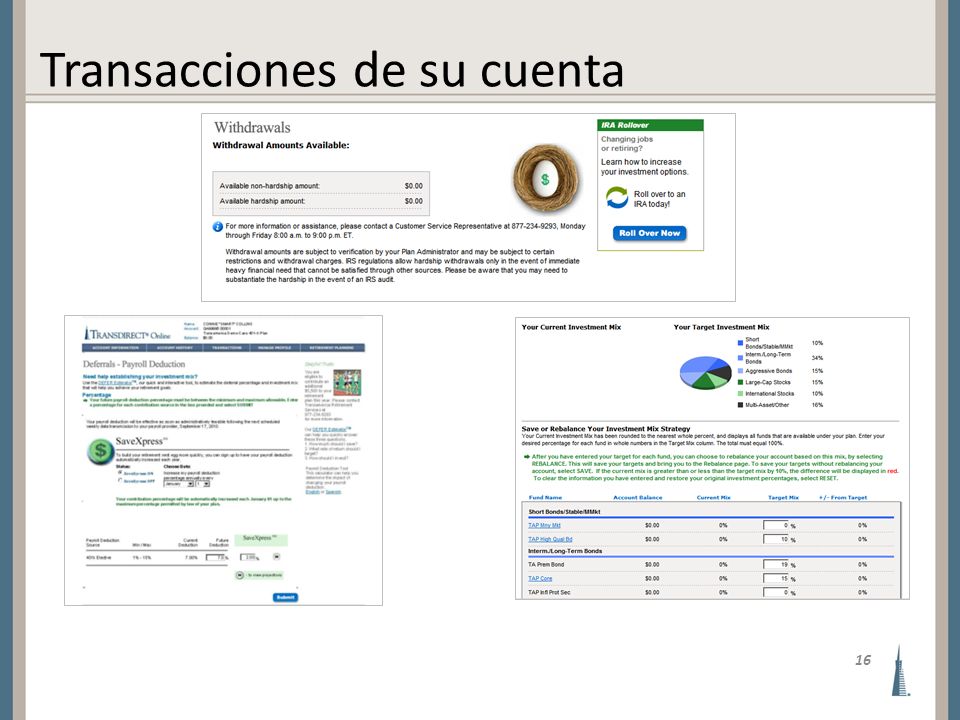Image resolution: width=960 pixels, height=720 pixels.
Task: Click the SaveXpress percentage input field
Action: pyautogui.click(x=249, y=557)
